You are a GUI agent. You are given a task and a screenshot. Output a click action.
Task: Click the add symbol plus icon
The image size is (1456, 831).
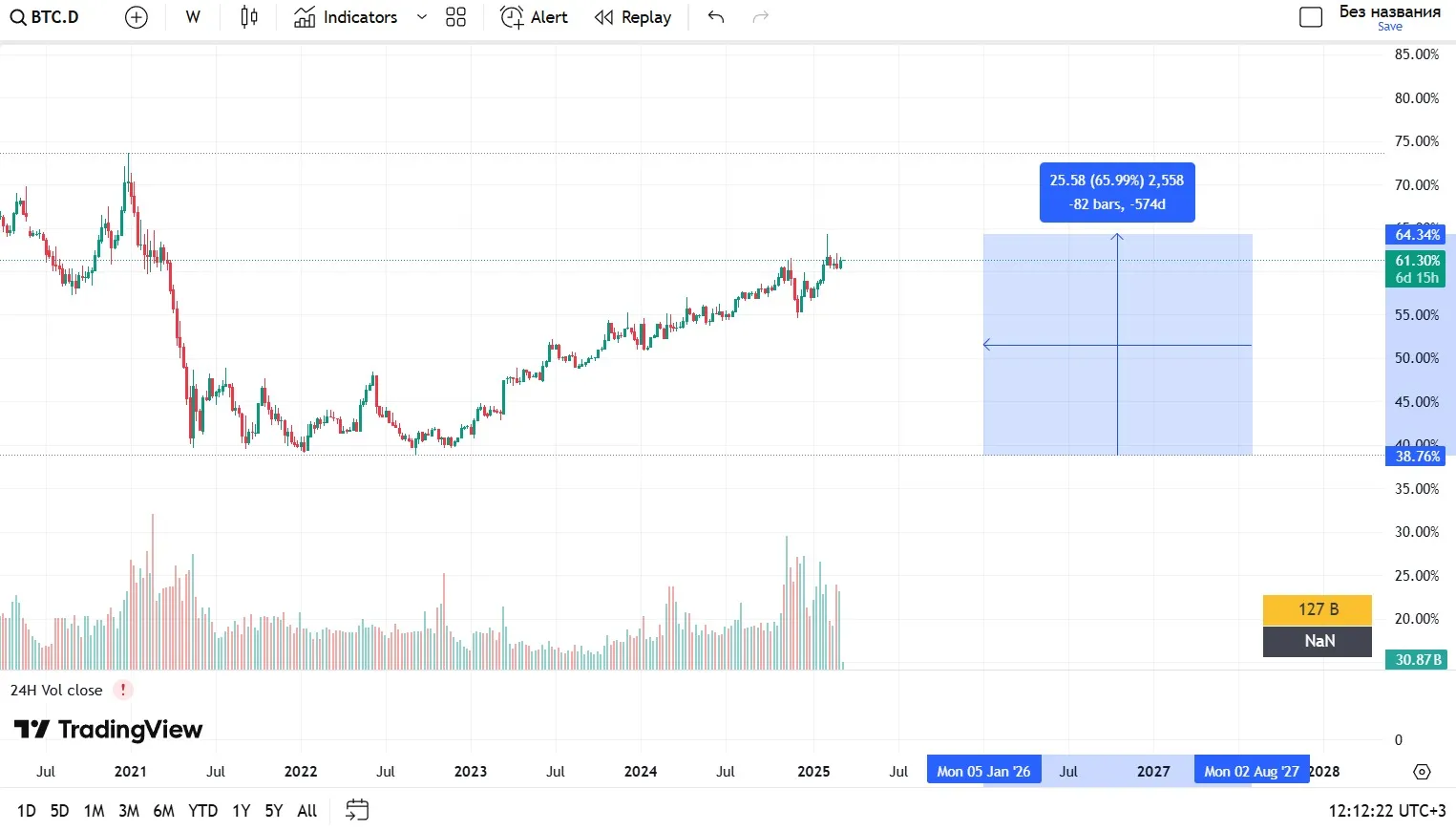point(137,17)
